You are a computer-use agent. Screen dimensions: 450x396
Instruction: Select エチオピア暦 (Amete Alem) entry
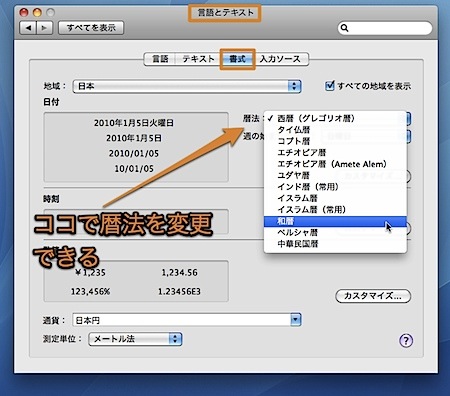(335, 164)
